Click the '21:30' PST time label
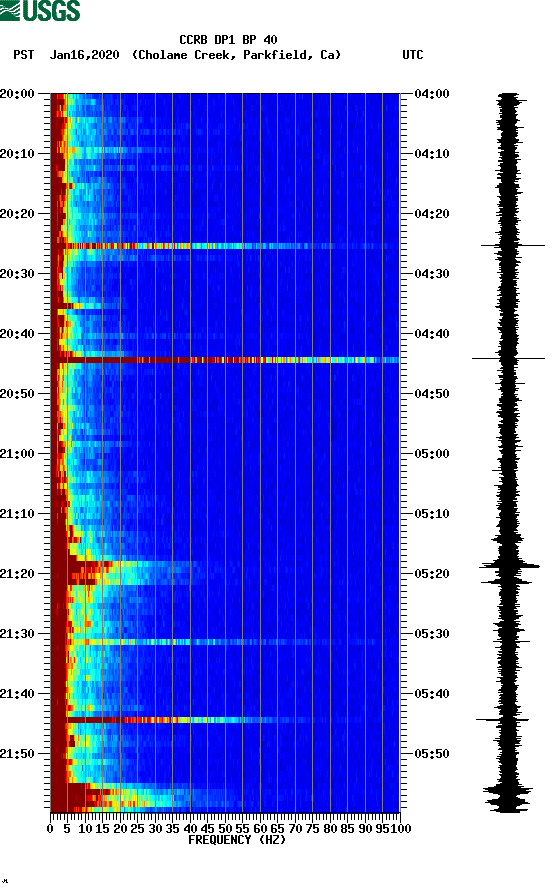The width and height of the screenshot is (552, 892). pyautogui.click(x=17, y=634)
